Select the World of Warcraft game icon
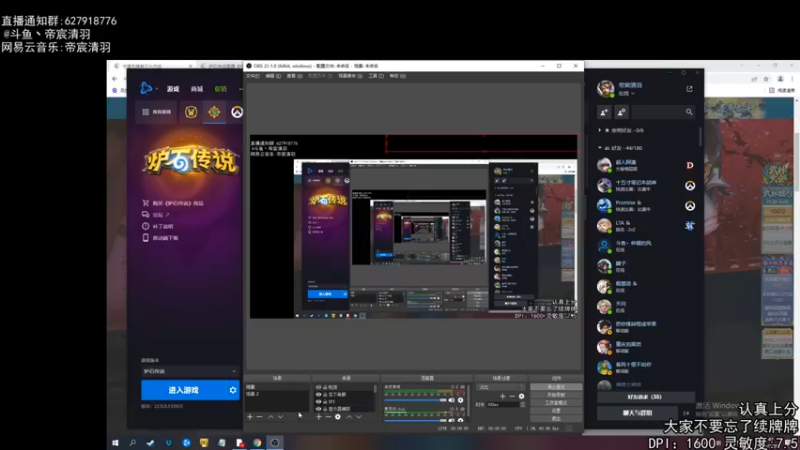The width and height of the screenshot is (800, 450). (191, 112)
